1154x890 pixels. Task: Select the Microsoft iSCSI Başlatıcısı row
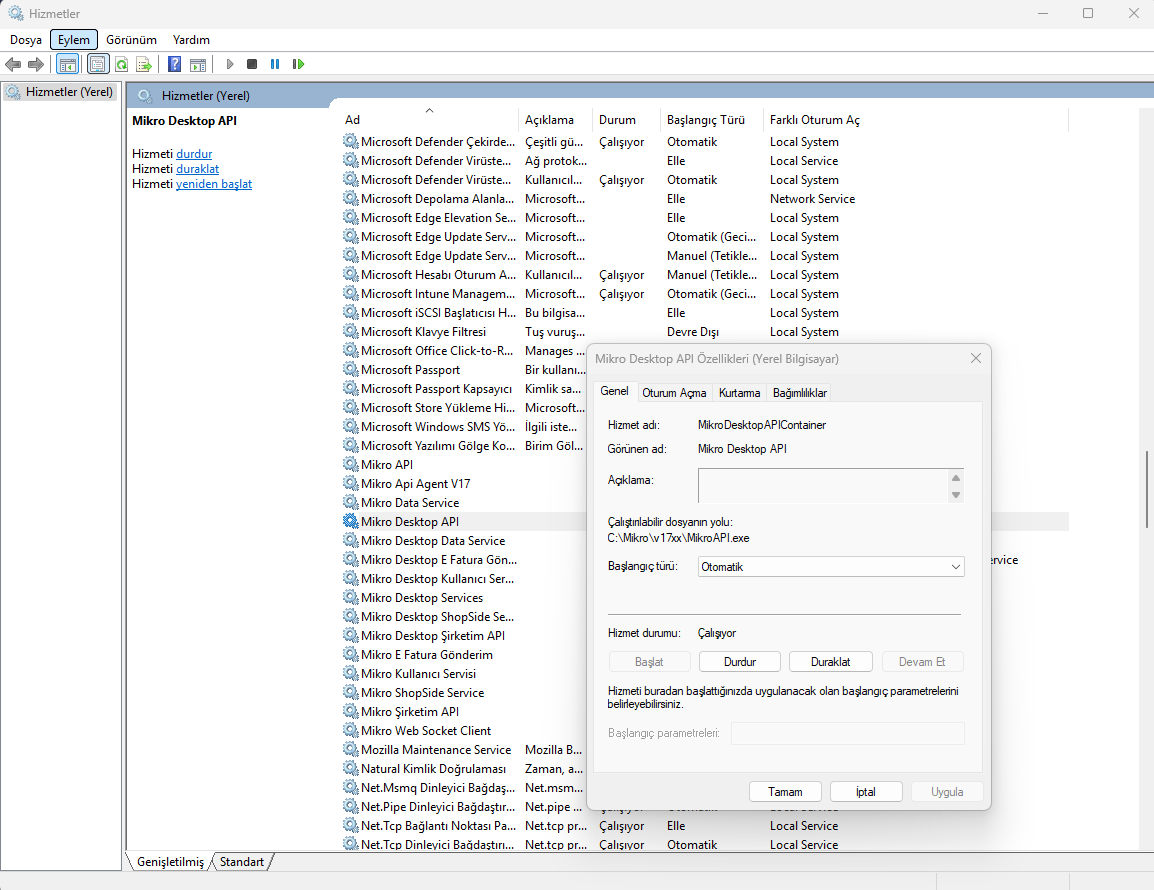click(705, 313)
